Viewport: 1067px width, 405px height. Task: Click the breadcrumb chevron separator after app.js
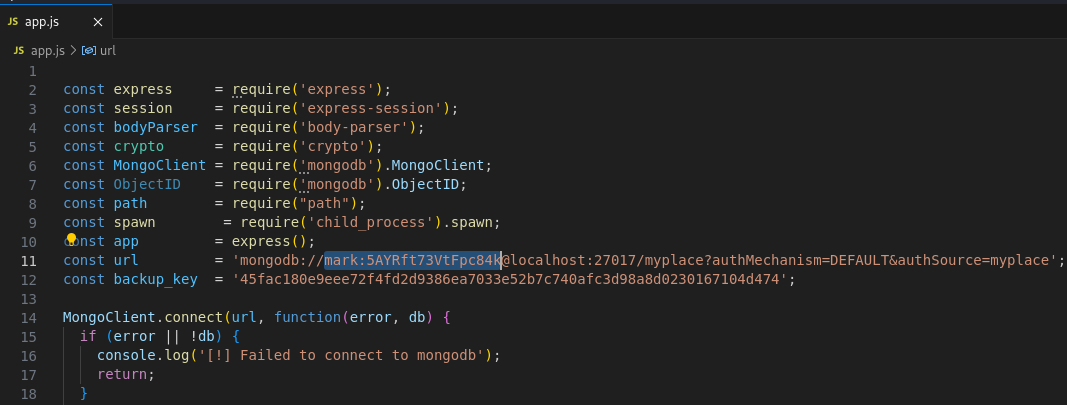click(73, 49)
